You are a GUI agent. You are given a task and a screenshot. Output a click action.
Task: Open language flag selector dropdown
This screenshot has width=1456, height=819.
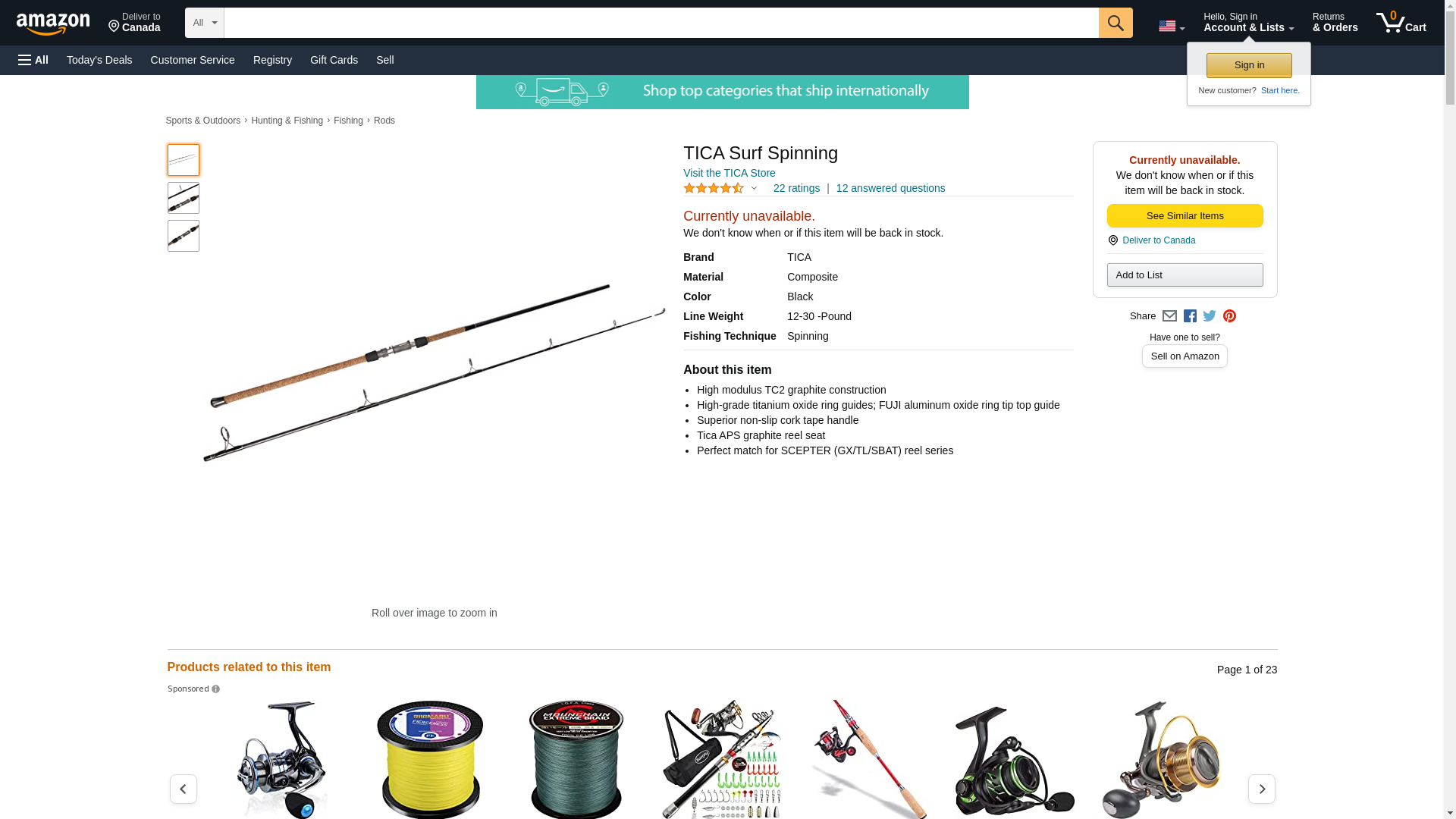(1172, 27)
